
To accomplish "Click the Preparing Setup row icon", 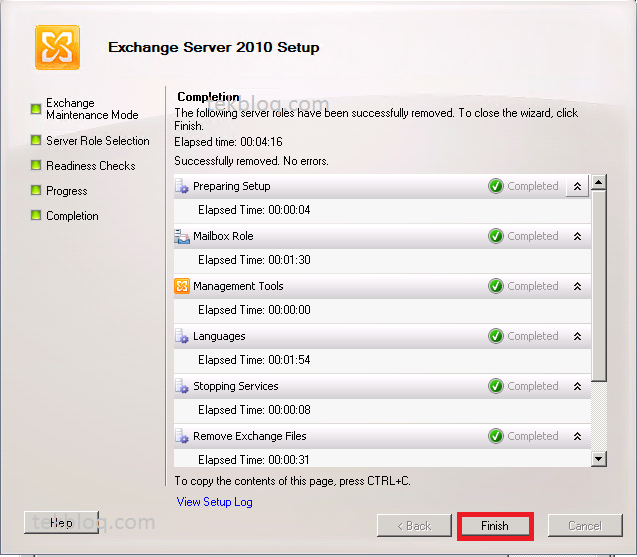I will (x=182, y=186).
